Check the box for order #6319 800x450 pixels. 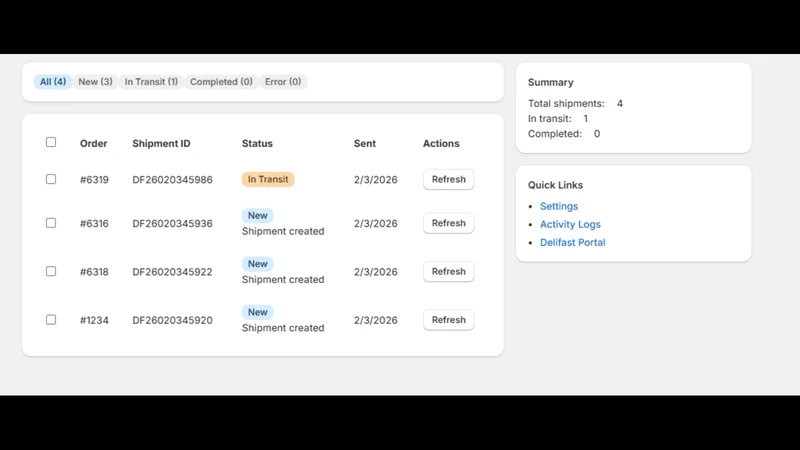(51, 179)
